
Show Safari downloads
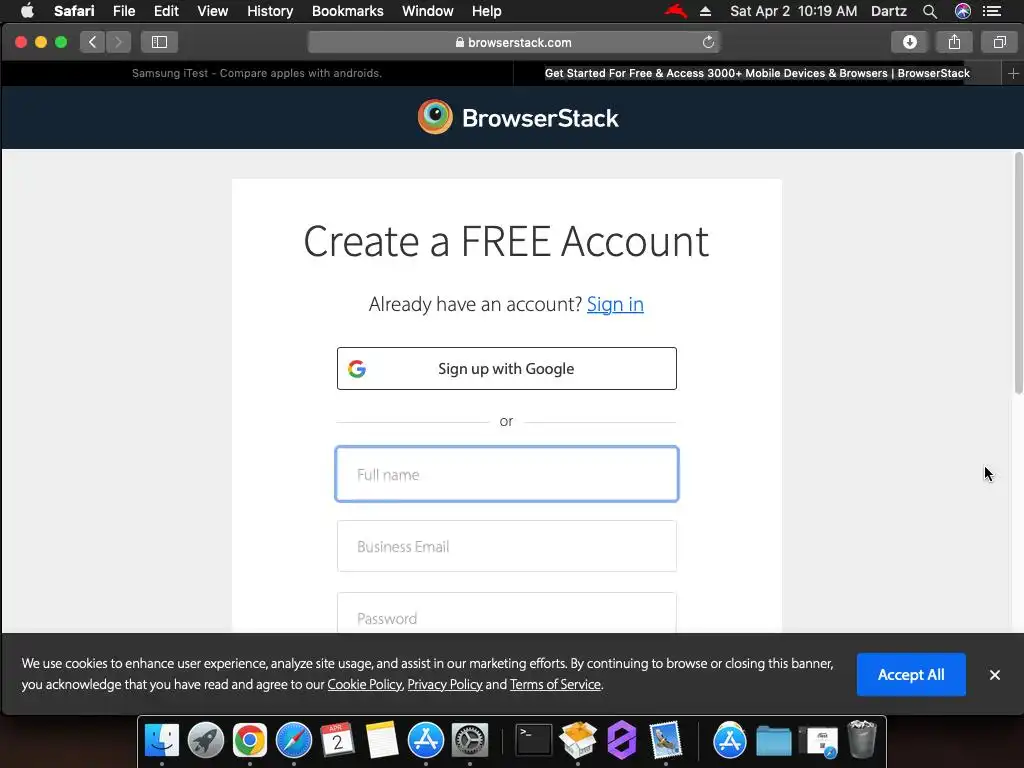pos(910,42)
